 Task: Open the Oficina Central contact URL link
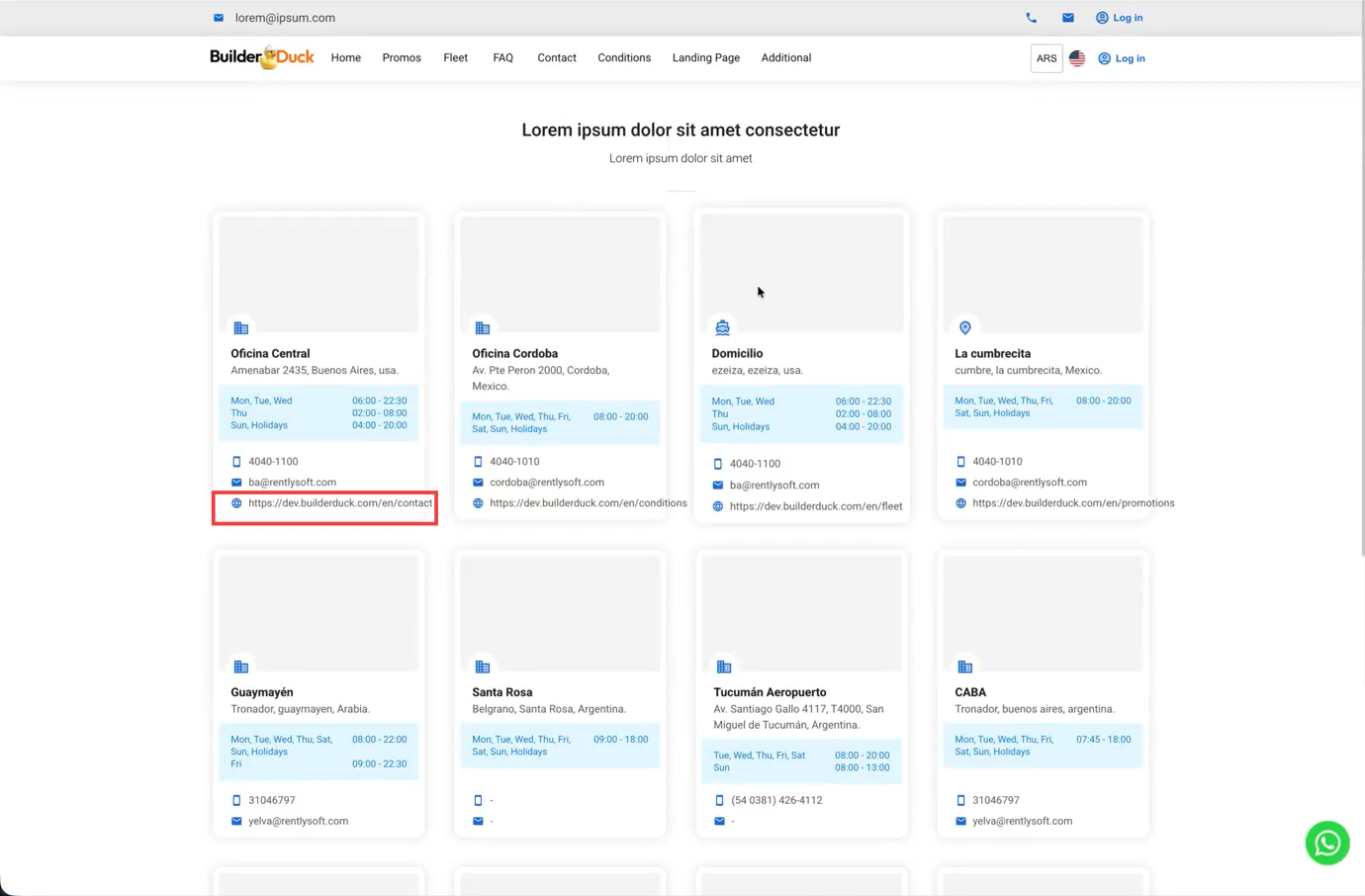click(339, 503)
